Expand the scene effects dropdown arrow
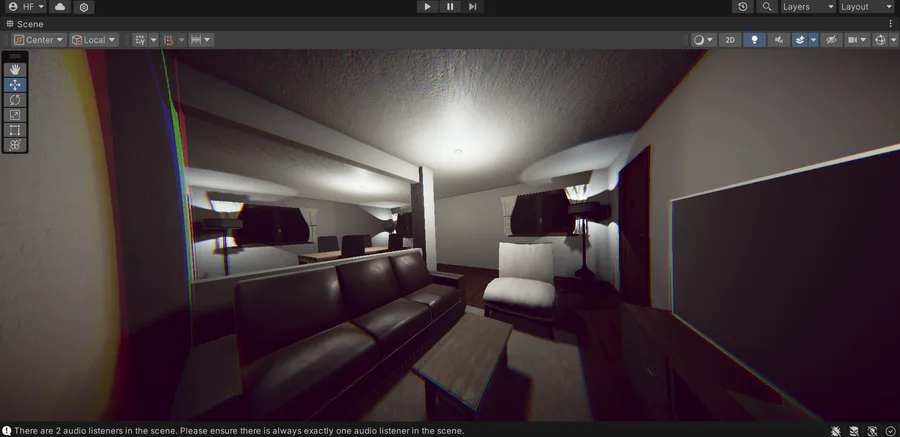 [x=813, y=40]
